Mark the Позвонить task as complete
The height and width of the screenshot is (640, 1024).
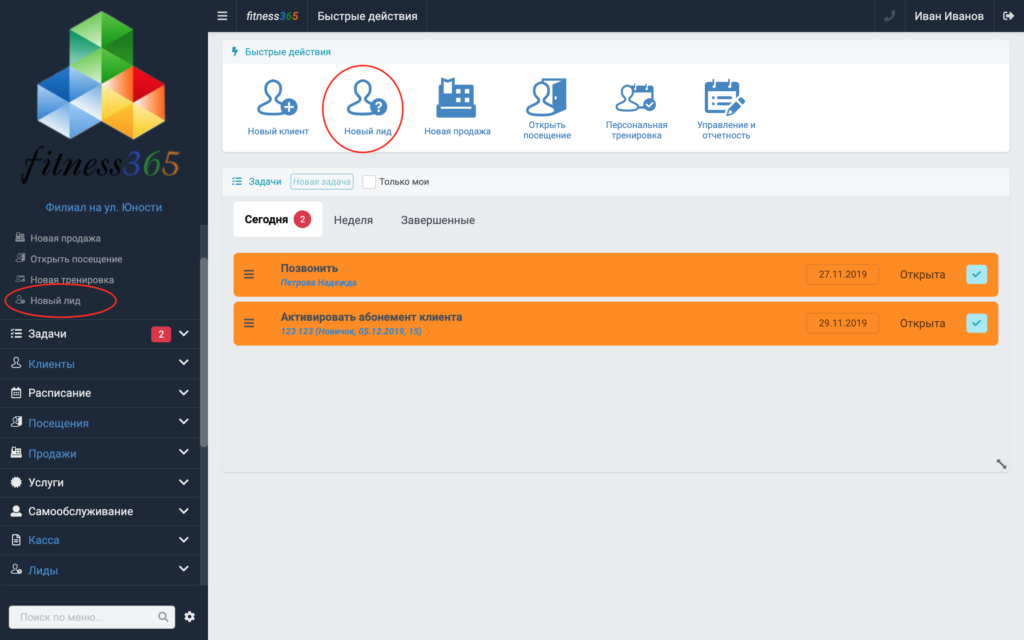point(976,274)
